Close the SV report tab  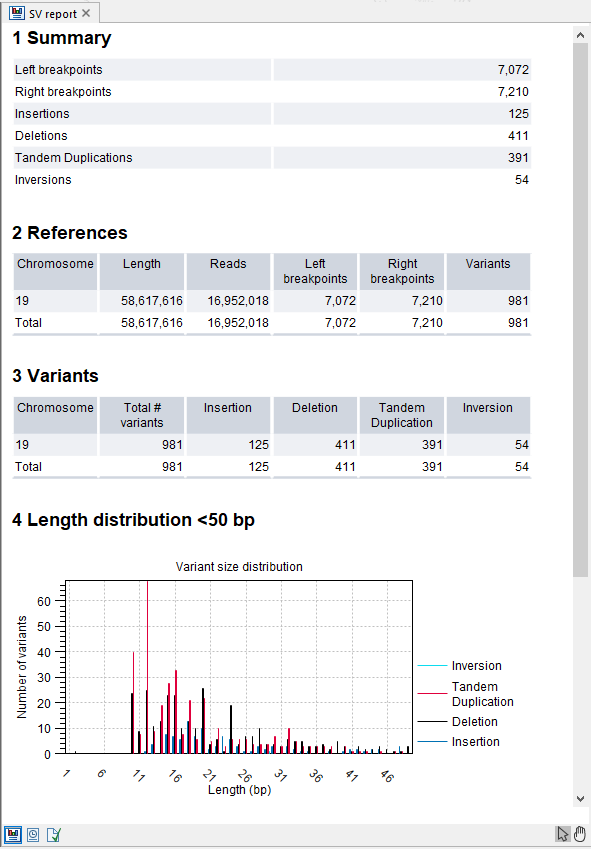click(x=86, y=13)
